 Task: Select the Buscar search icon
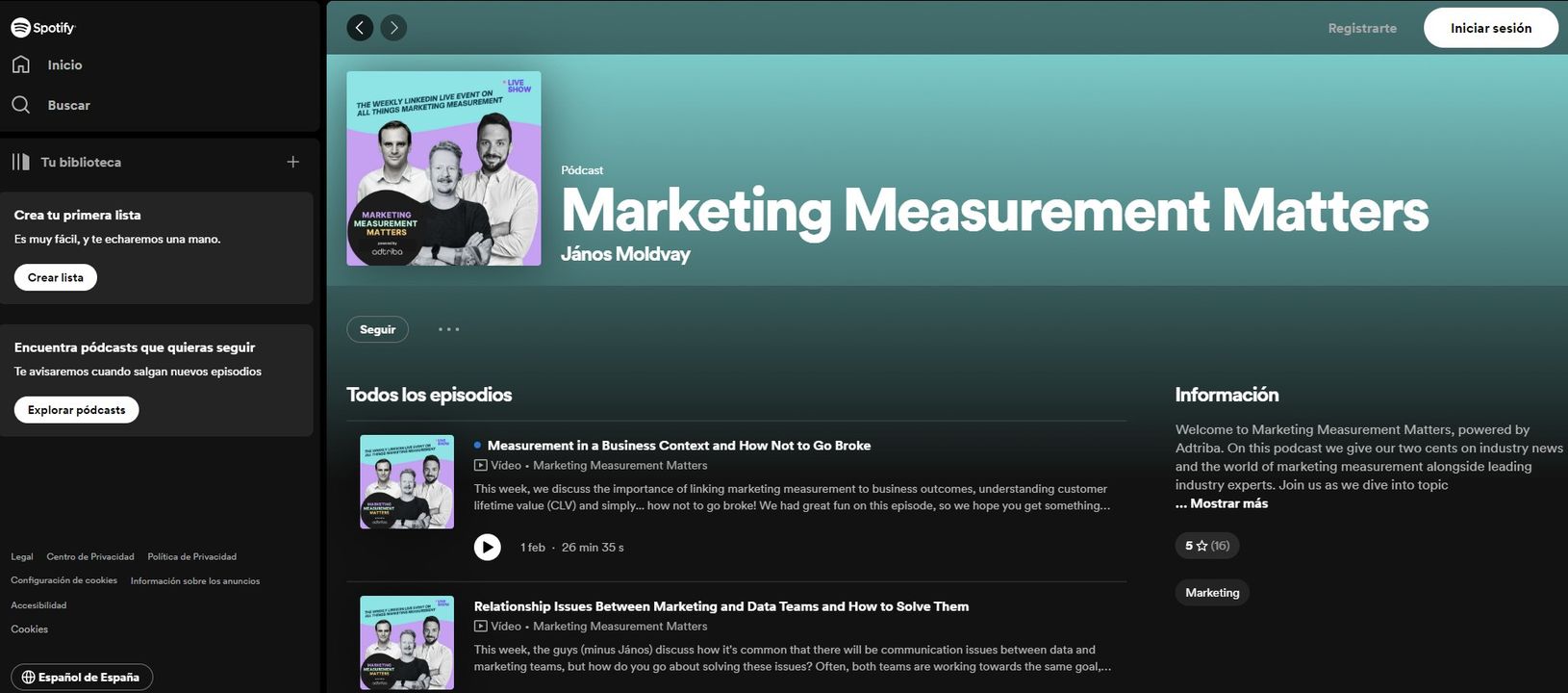click(x=21, y=105)
